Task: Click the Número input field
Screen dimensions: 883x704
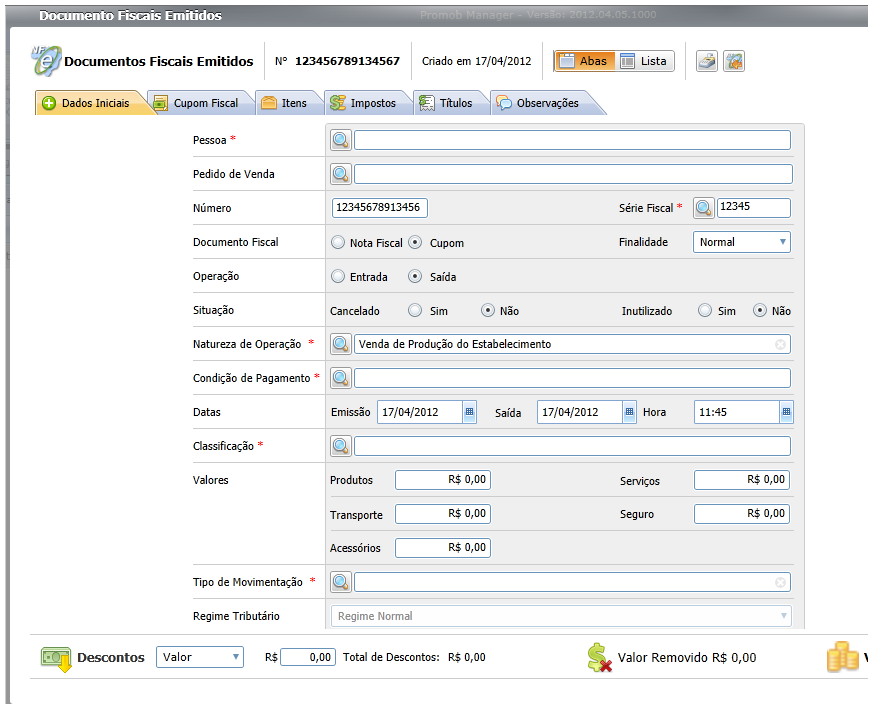Action: click(x=380, y=208)
